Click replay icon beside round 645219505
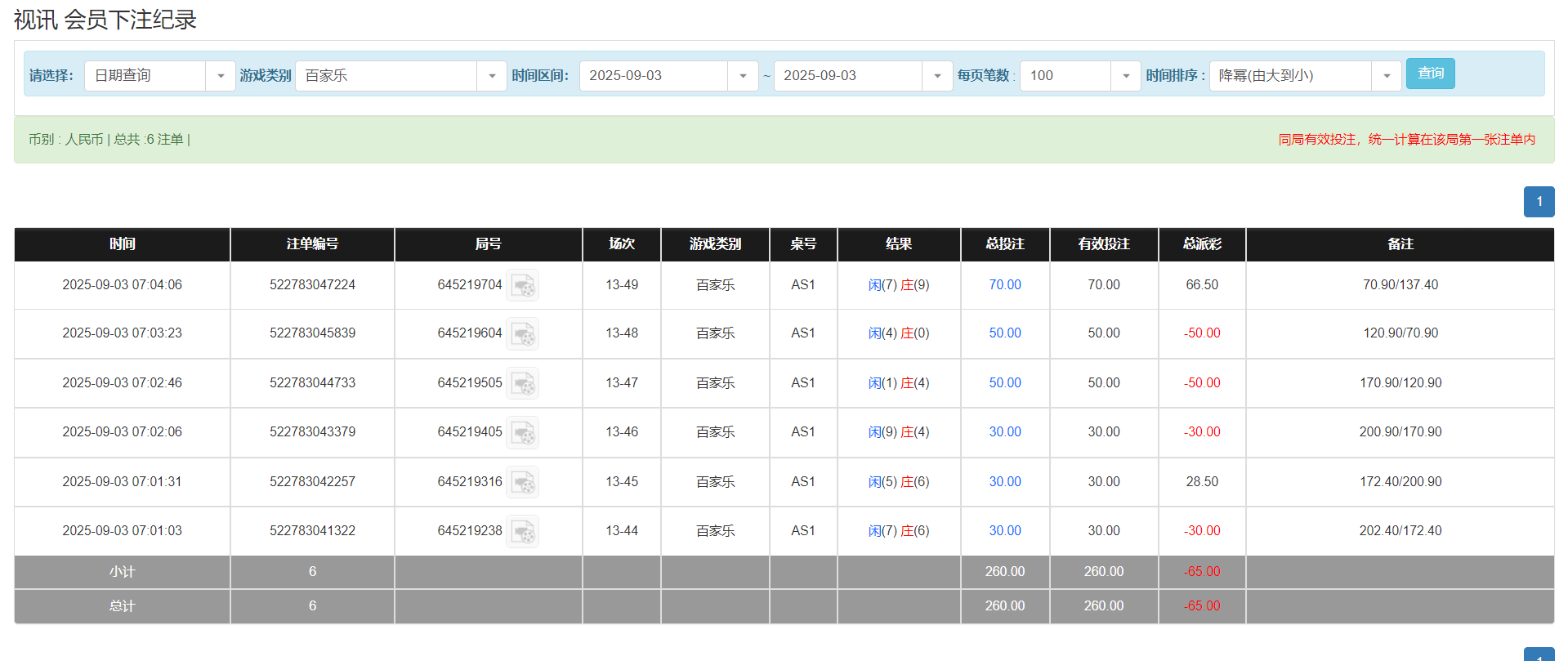Viewport: 1568px width, 661px height. (x=522, y=383)
